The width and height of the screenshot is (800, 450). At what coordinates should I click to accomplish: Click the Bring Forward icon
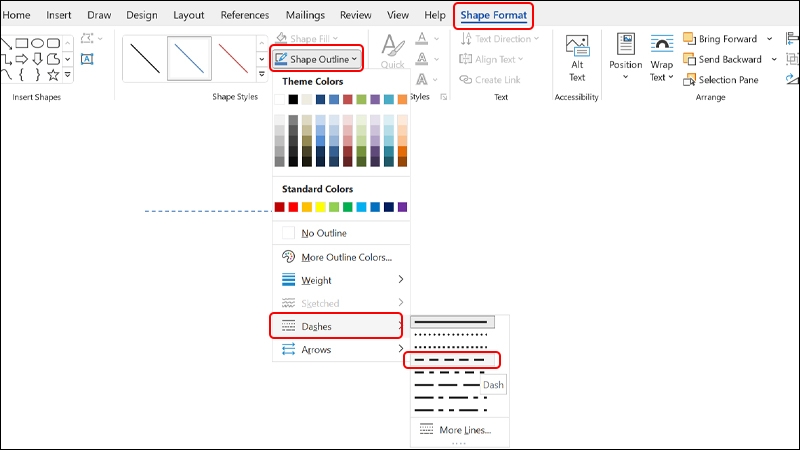(689, 39)
